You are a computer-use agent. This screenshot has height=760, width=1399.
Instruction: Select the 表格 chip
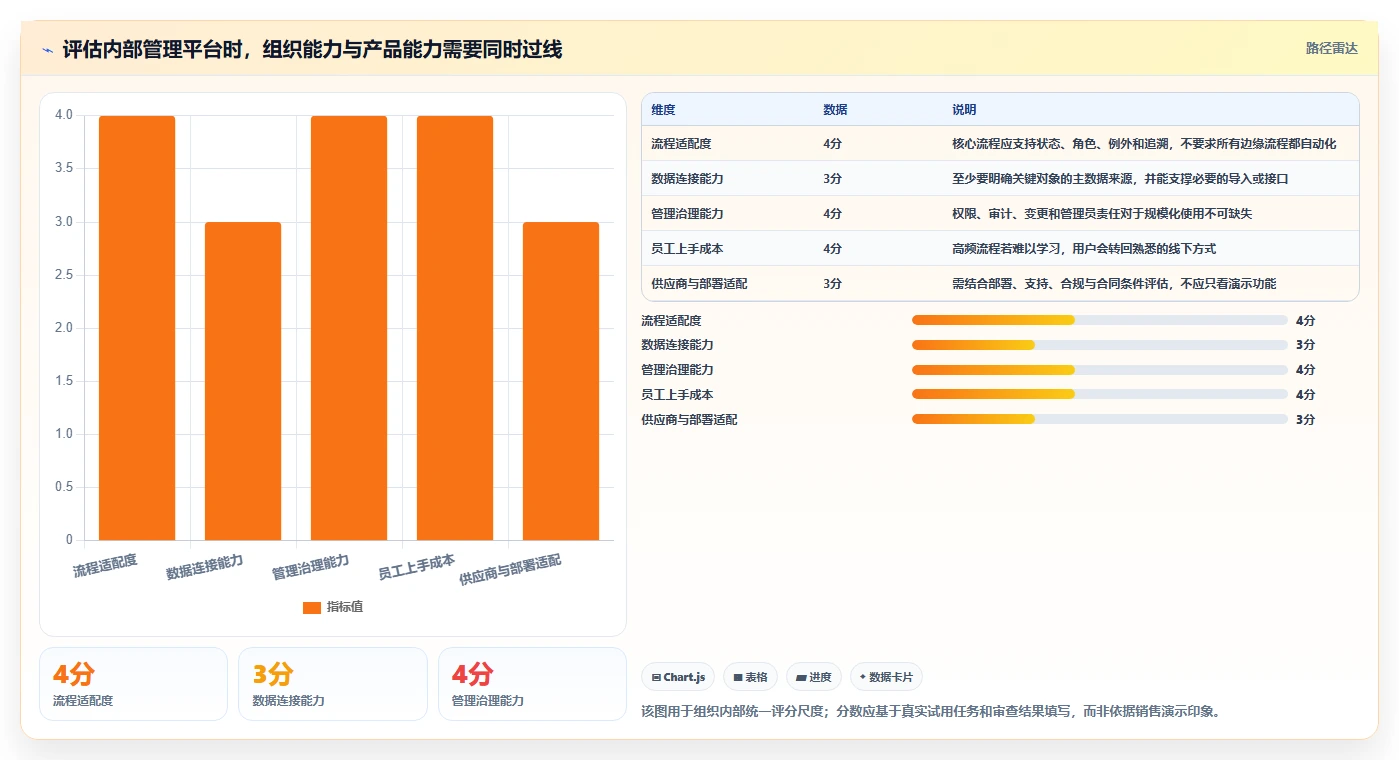point(750,677)
